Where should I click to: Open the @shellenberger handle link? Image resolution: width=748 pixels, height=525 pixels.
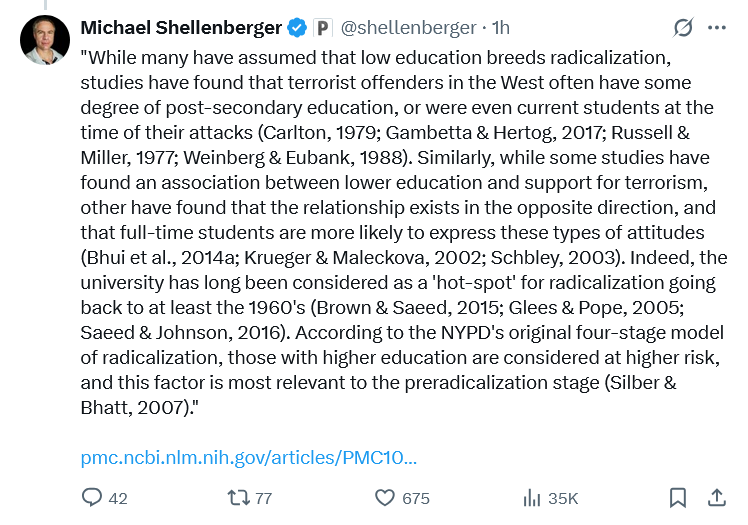408,28
